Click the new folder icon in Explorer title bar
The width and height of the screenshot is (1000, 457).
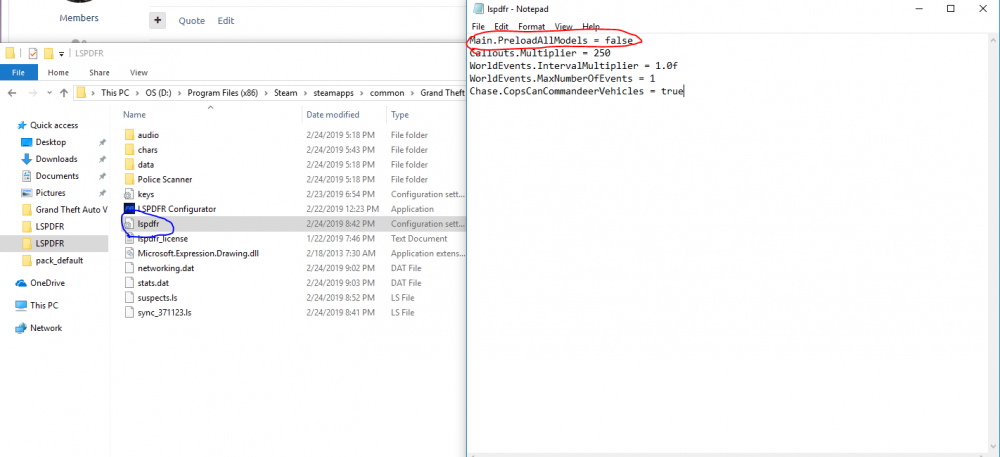[x=48, y=54]
